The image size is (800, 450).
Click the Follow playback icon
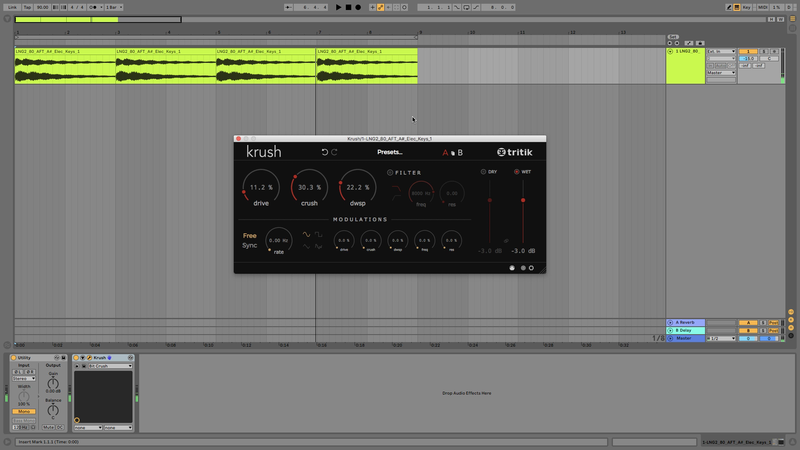point(289,7)
